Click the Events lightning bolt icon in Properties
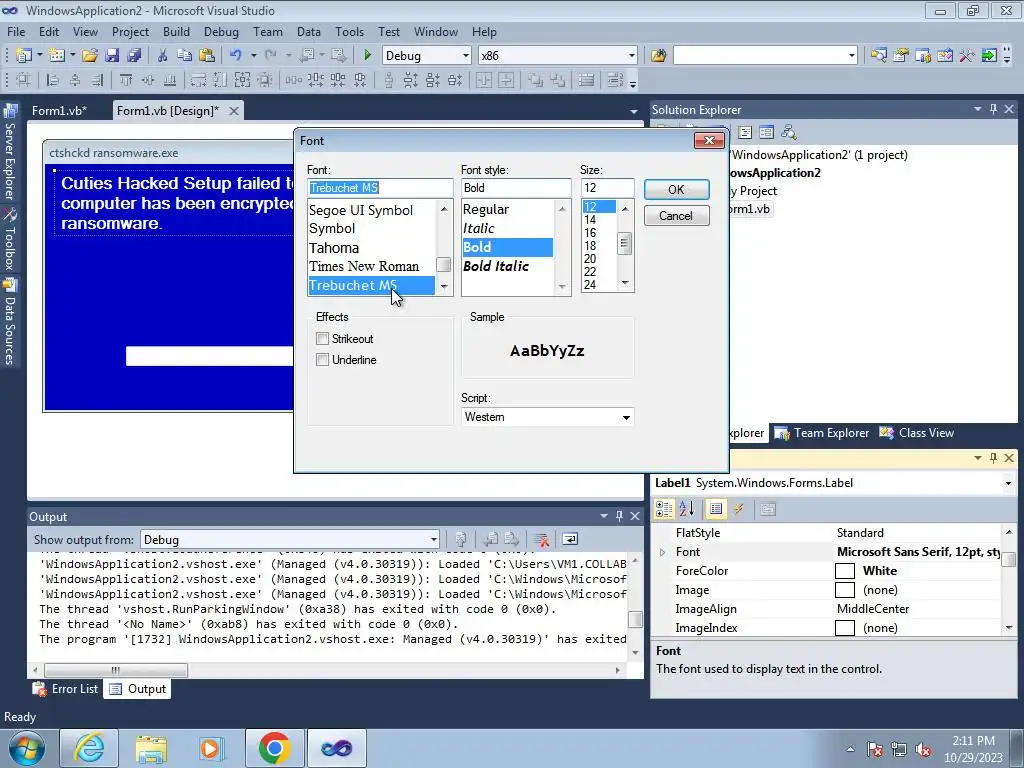1024x768 pixels. (x=739, y=509)
